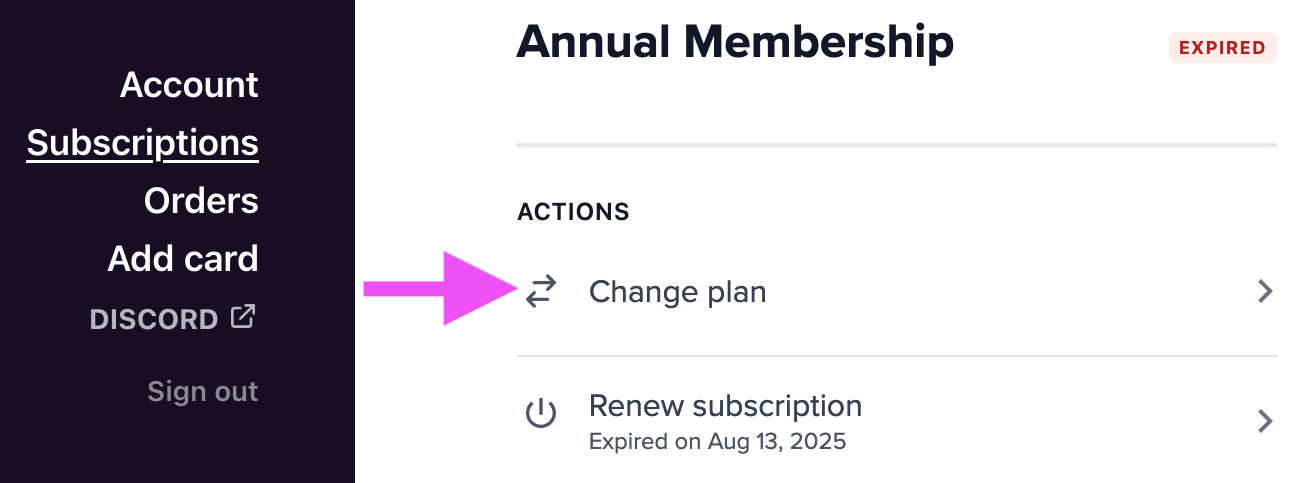Click the ACTIONS section label
This screenshot has width=1302, height=483.
[x=573, y=212]
